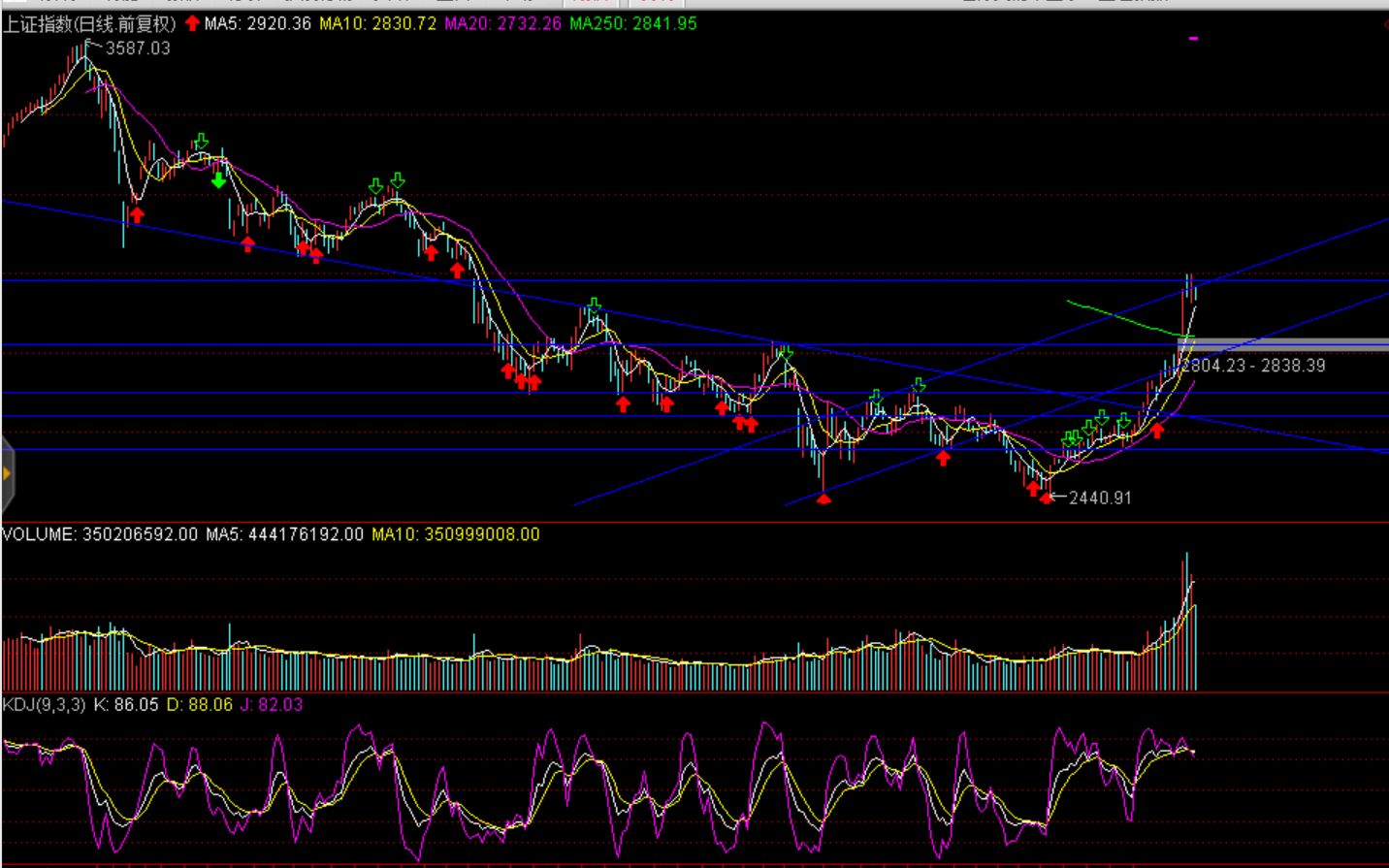Select the gray gap zone rectangle

[1282, 344]
